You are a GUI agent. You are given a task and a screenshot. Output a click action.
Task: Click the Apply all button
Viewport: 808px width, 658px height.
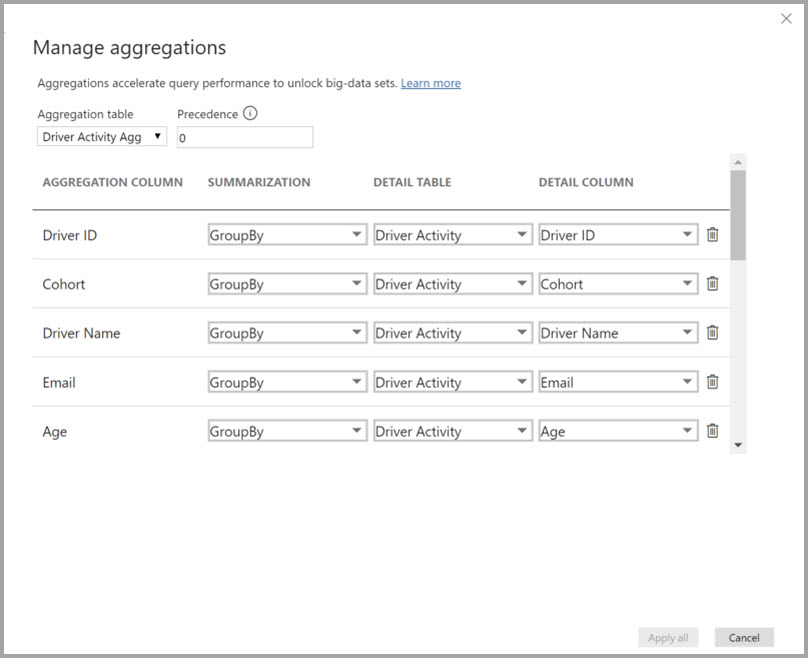(x=668, y=637)
